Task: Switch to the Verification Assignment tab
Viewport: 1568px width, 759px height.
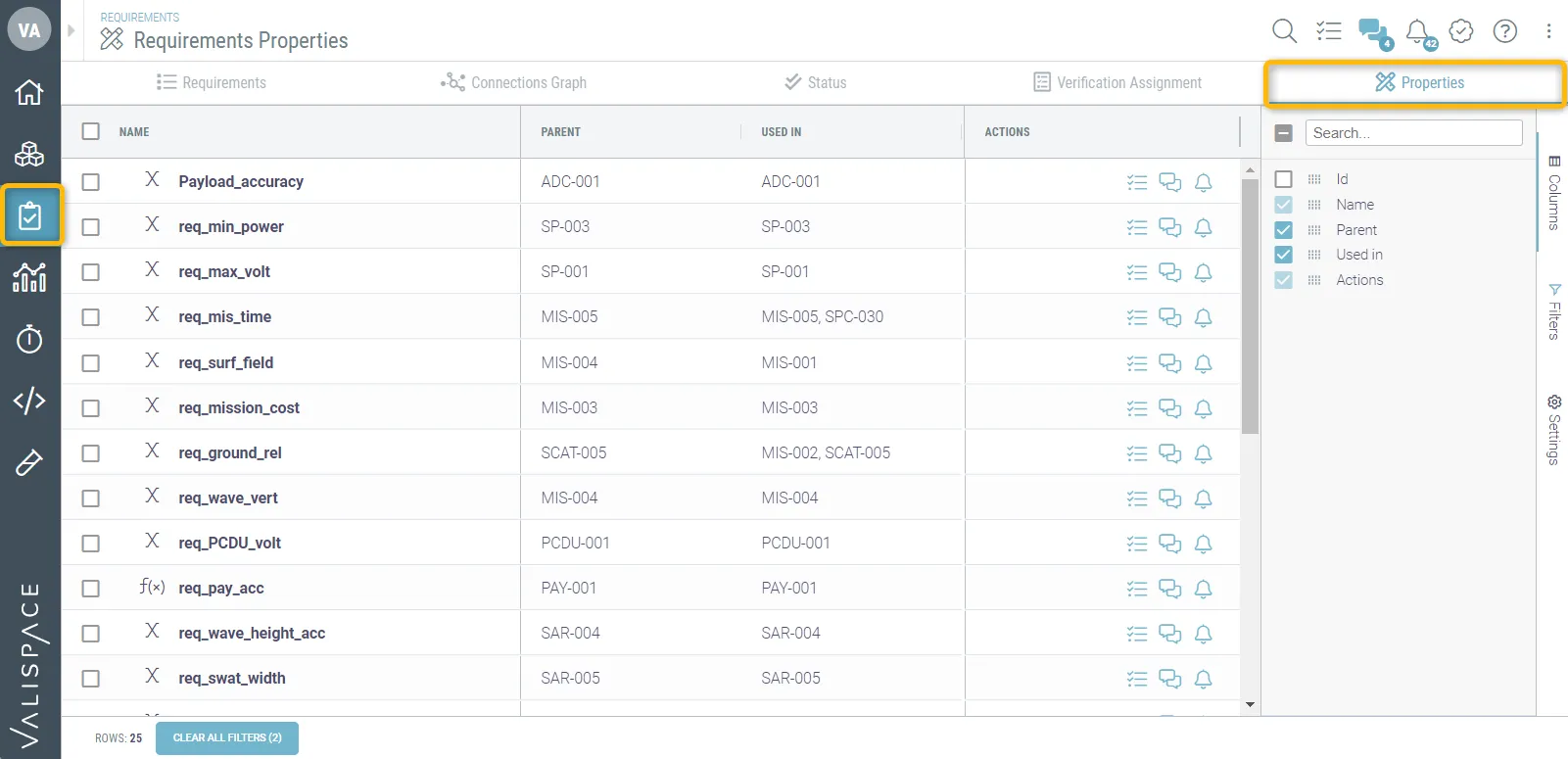Action: [x=1117, y=83]
